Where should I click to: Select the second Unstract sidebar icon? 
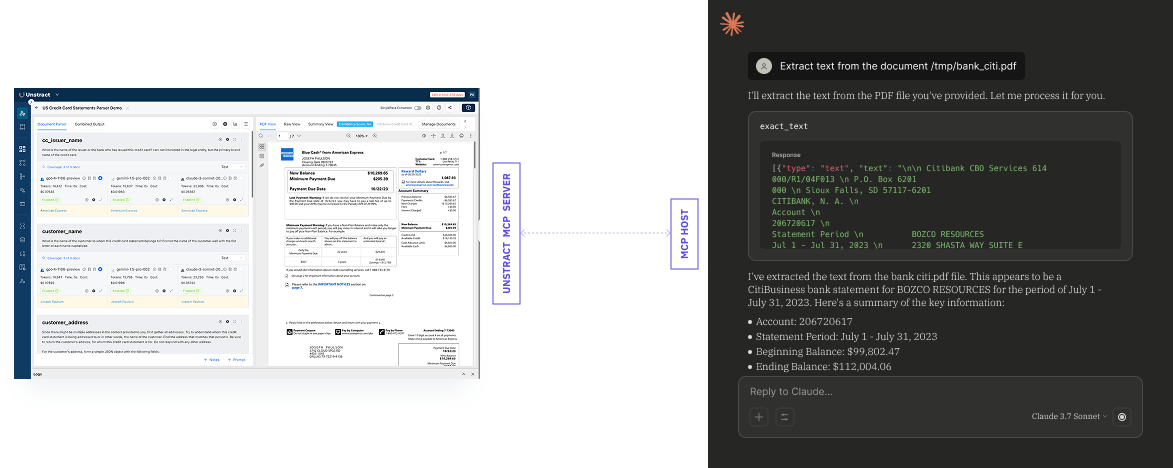(x=22, y=127)
